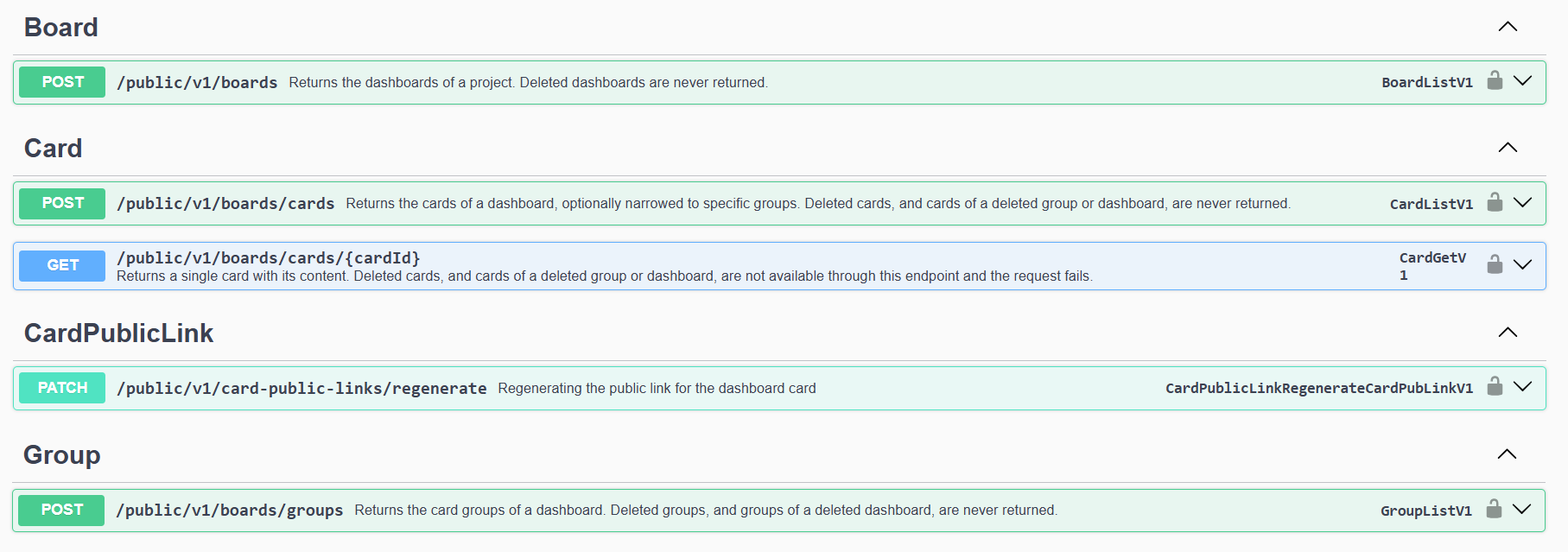The width and height of the screenshot is (1568, 552).
Task: Click the unlock icon beside CardGetV1
Action: point(1495,264)
